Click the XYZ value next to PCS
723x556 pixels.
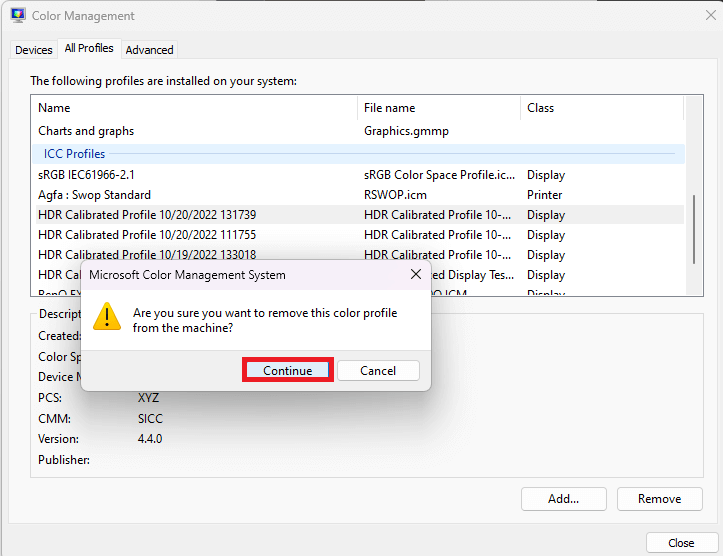[148, 397]
